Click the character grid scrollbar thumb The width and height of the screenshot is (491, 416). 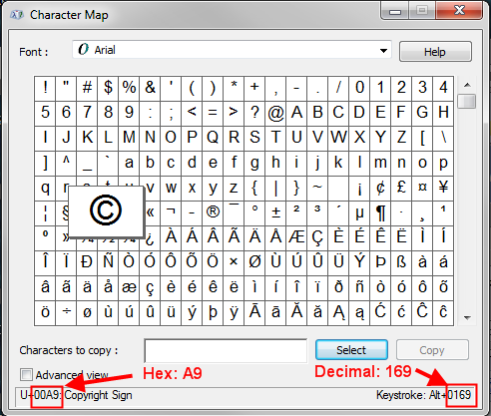coord(467,101)
